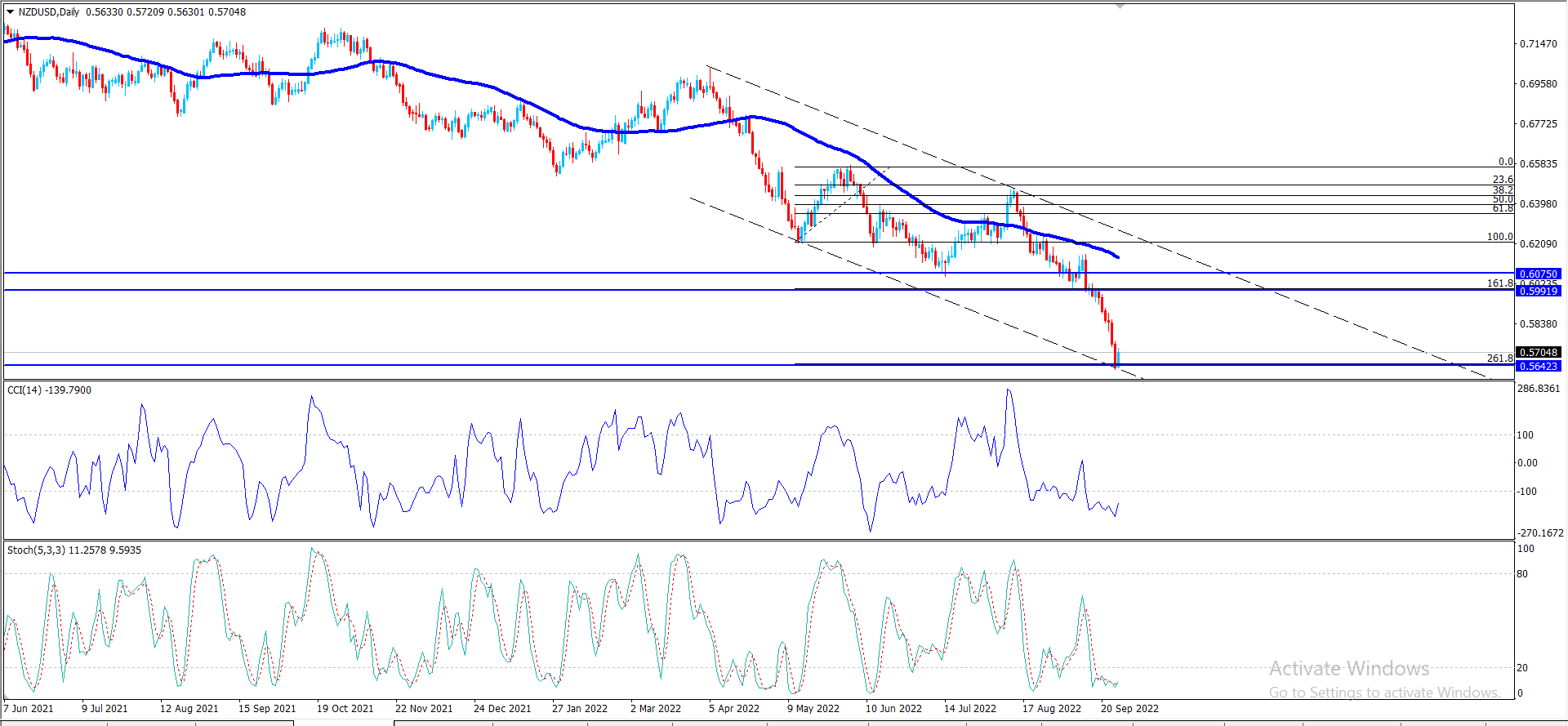Click the 0.58380 price scale value
Viewport: 1568px width, 726px height.
tap(1538, 324)
